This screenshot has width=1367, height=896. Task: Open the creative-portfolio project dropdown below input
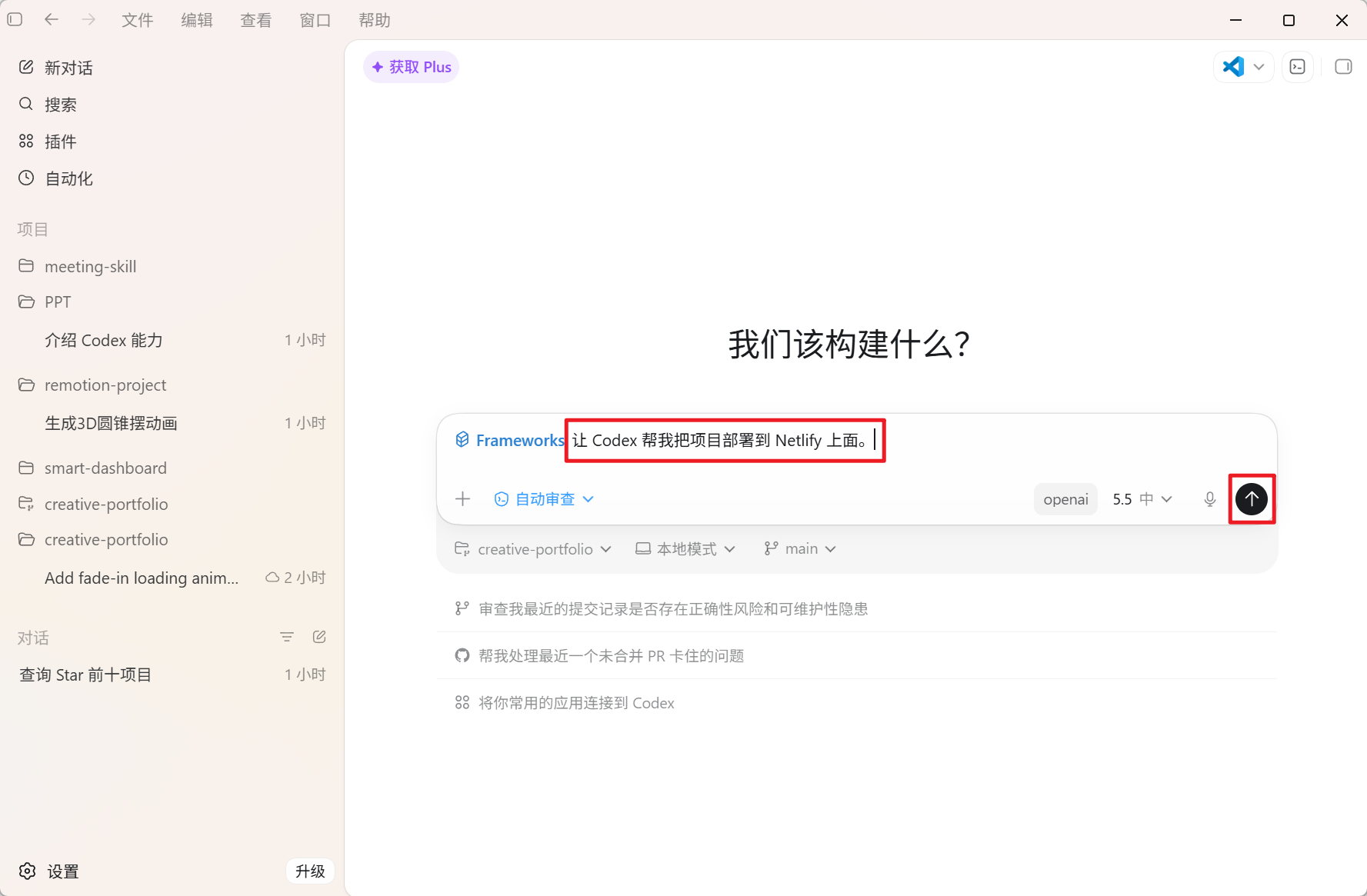[533, 548]
